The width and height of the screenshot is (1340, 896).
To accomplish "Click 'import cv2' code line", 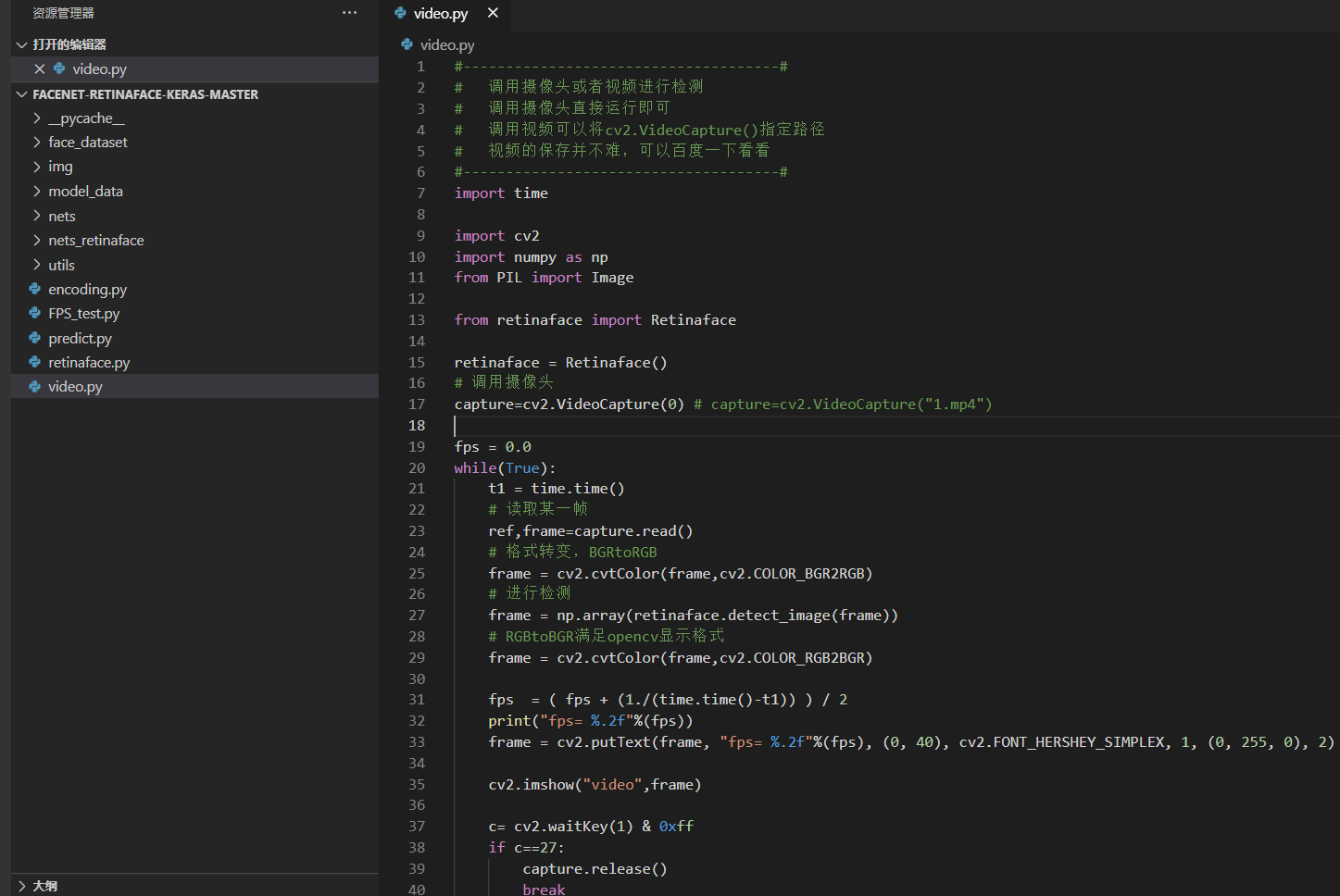I will coord(496,236).
